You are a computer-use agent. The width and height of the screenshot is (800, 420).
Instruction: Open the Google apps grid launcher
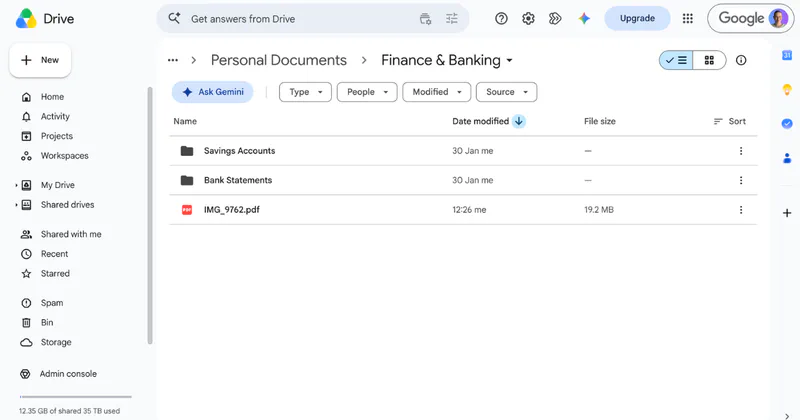687,18
